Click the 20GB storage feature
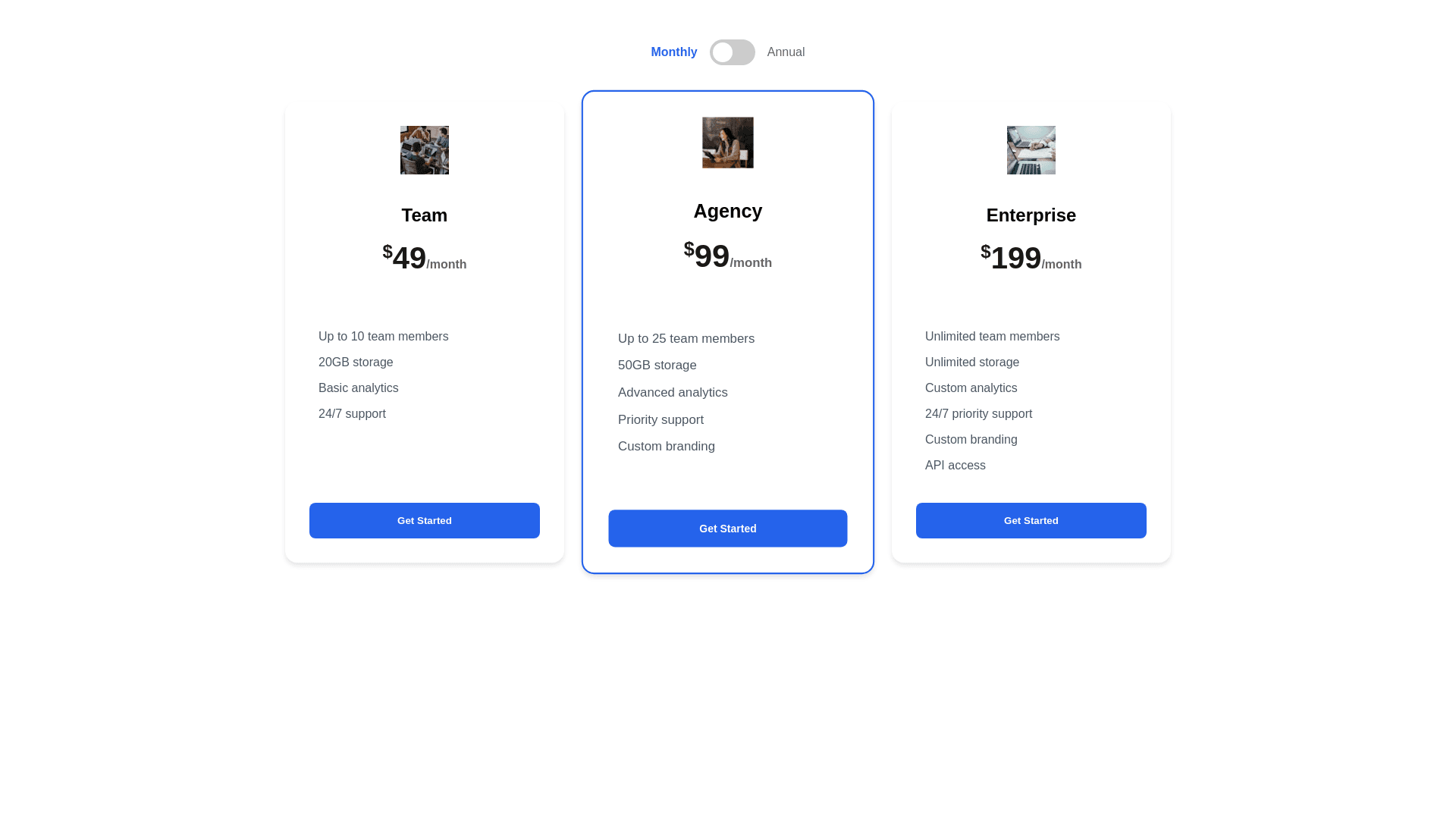The image size is (1456, 819). [x=356, y=362]
